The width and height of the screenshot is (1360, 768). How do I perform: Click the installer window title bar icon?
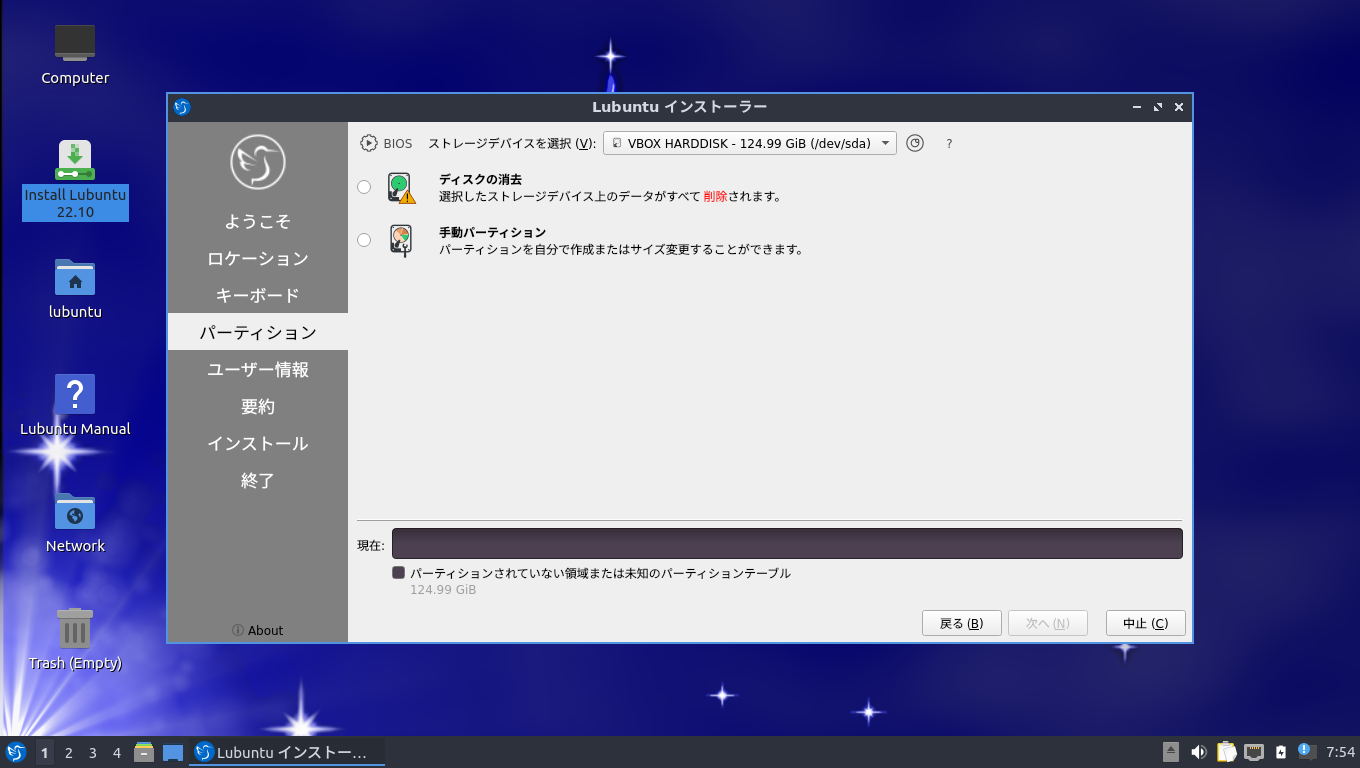[x=182, y=107]
